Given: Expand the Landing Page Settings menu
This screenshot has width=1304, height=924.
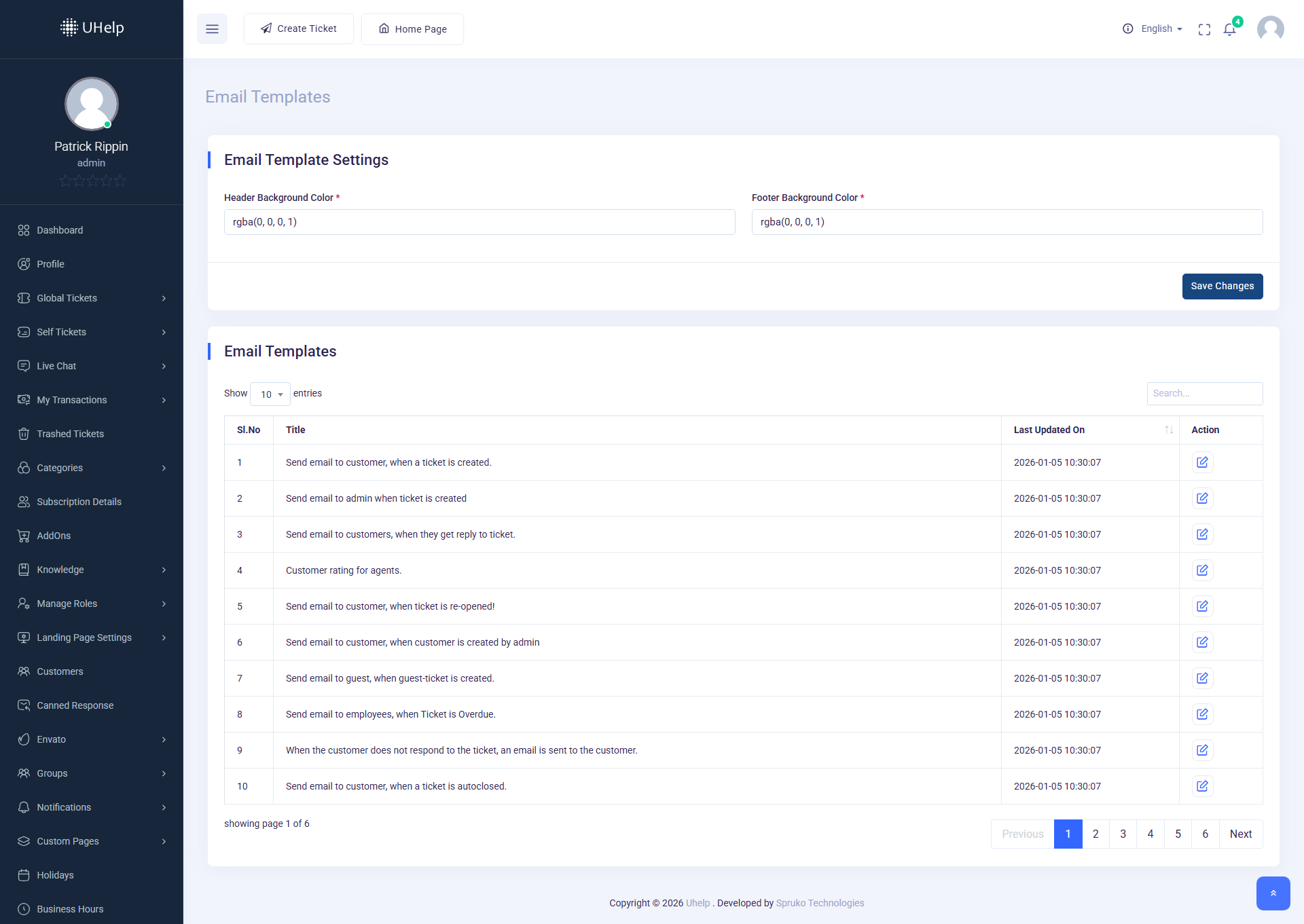Looking at the screenshot, I should (91, 637).
